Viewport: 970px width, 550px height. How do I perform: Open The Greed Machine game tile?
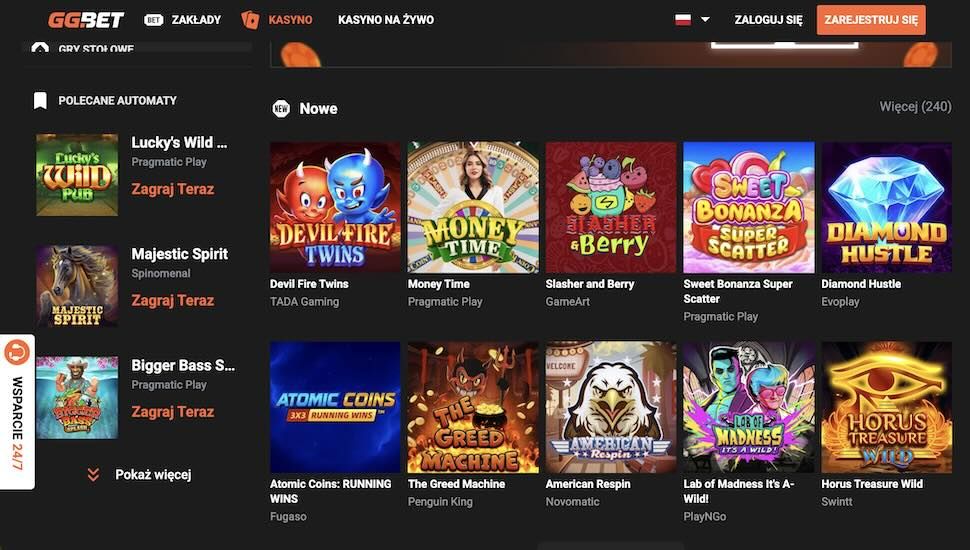point(473,407)
